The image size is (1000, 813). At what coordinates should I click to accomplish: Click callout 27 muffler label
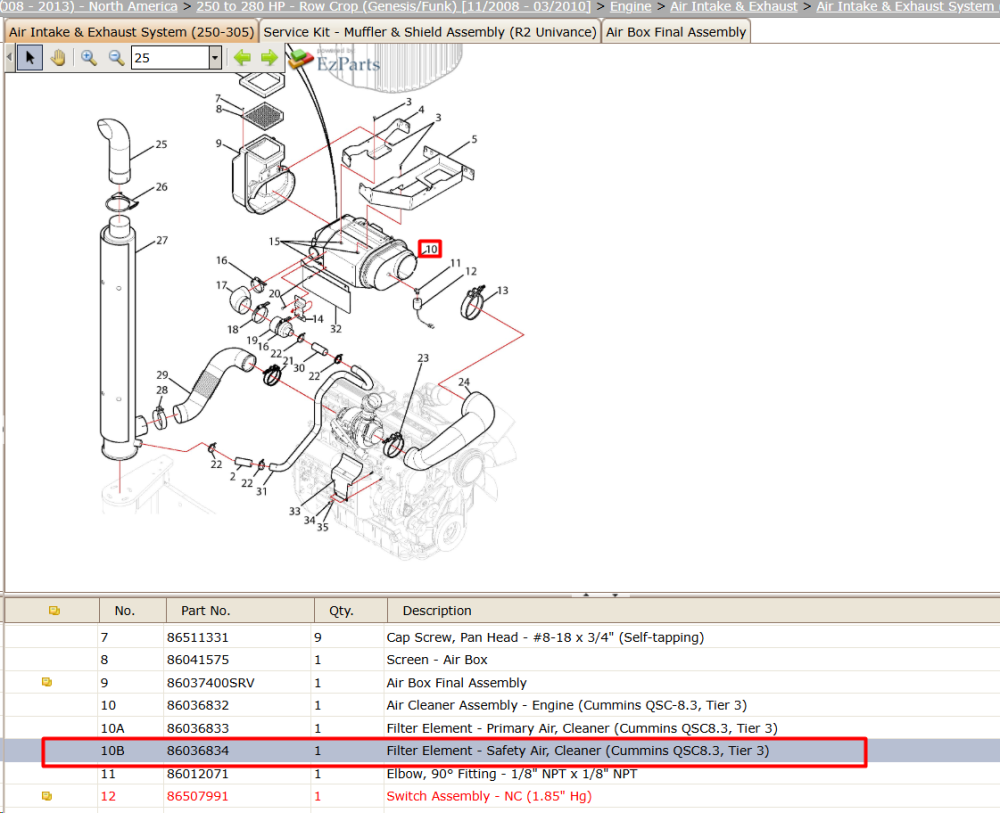pyautogui.click(x=162, y=240)
